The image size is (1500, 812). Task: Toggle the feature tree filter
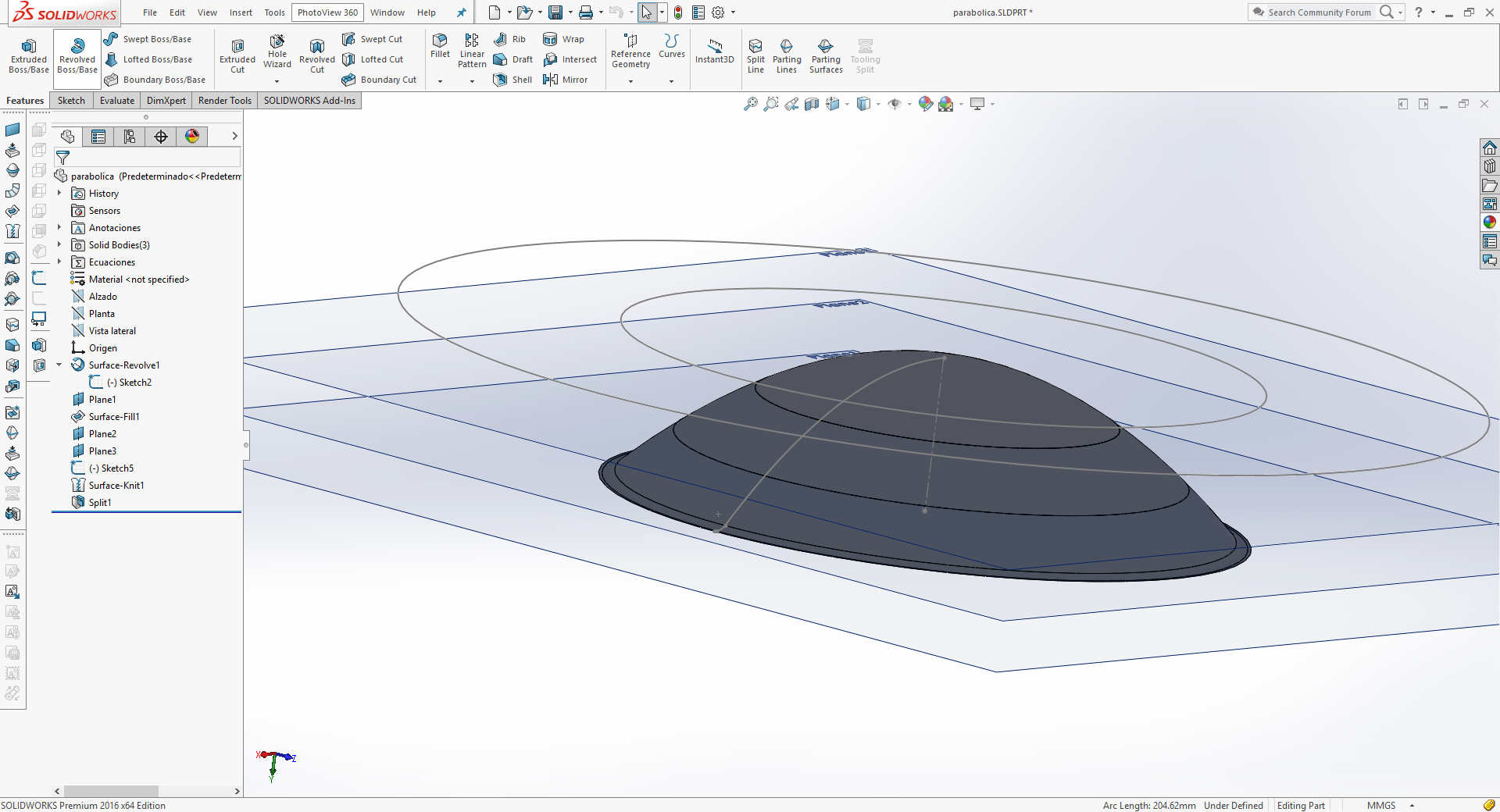point(63,158)
